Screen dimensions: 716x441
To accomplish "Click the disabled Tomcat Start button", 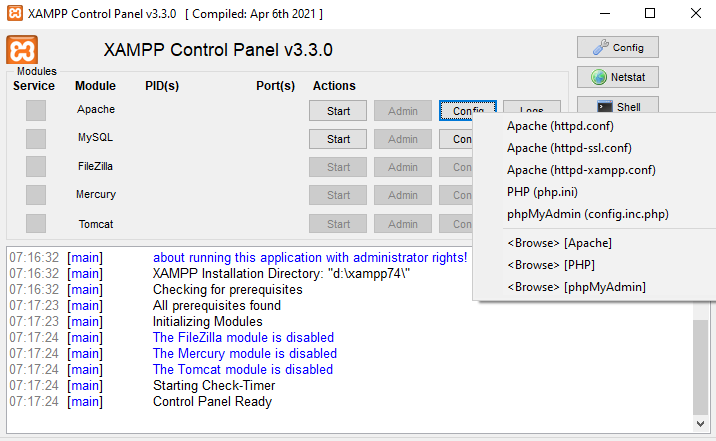I will click(338, 224).
